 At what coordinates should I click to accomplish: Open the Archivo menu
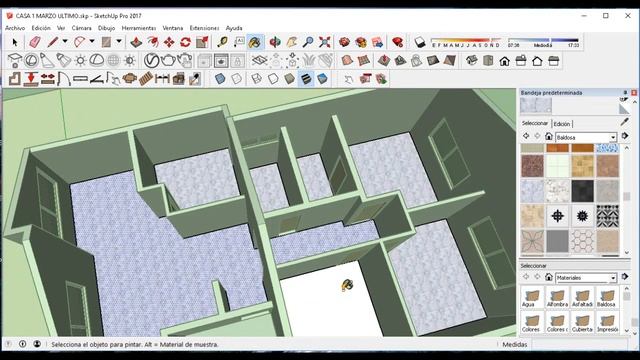15,28
